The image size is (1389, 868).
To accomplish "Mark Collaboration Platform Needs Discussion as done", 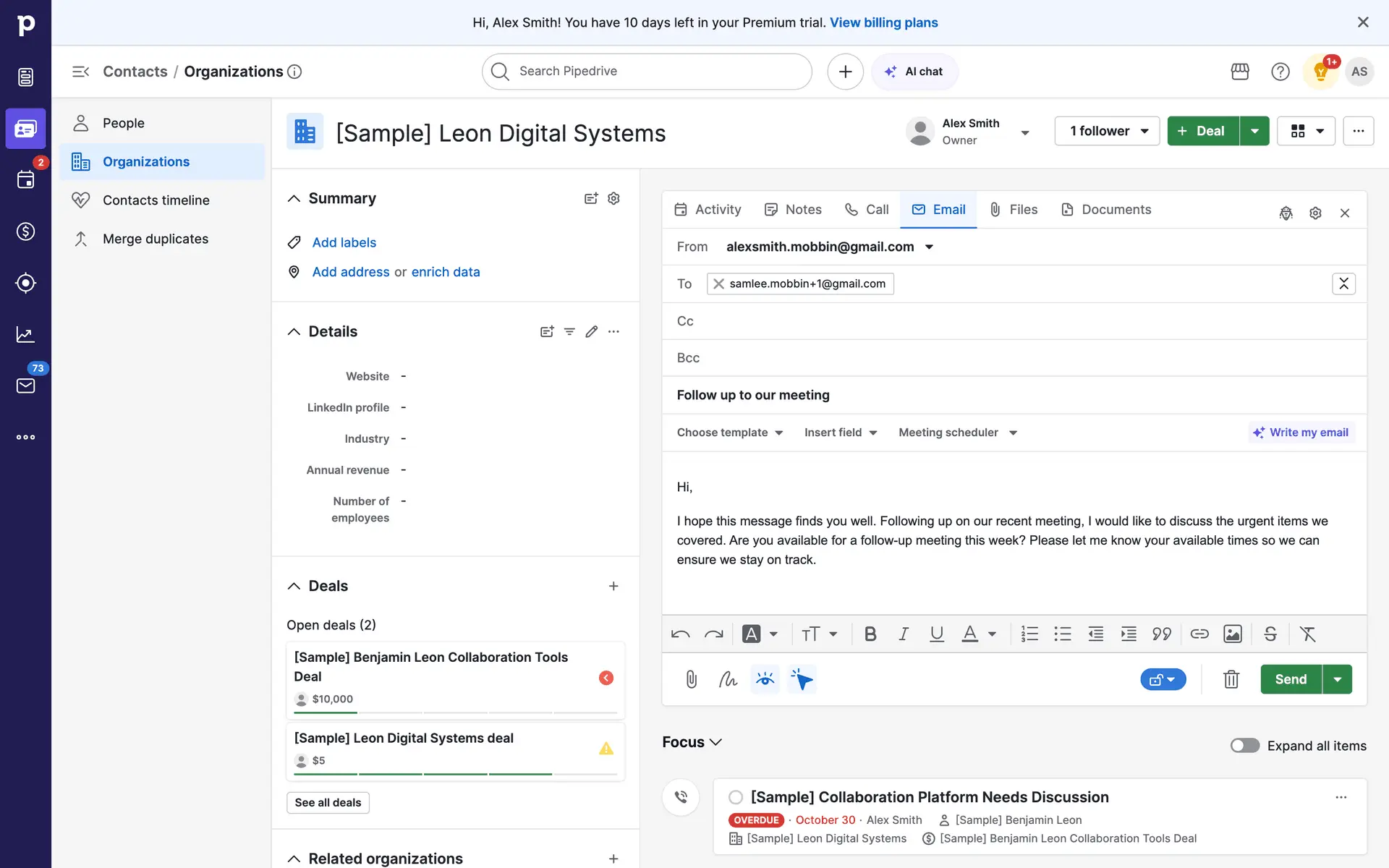I will point(736,797).
